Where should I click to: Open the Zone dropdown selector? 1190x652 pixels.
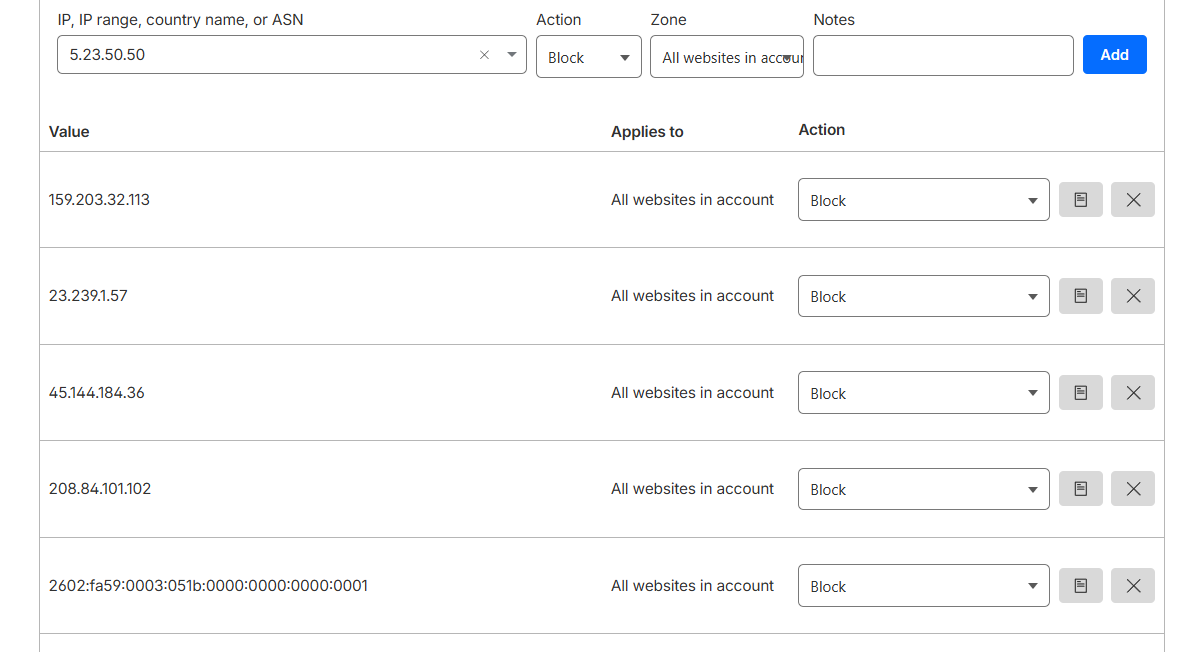pos(726,57)
